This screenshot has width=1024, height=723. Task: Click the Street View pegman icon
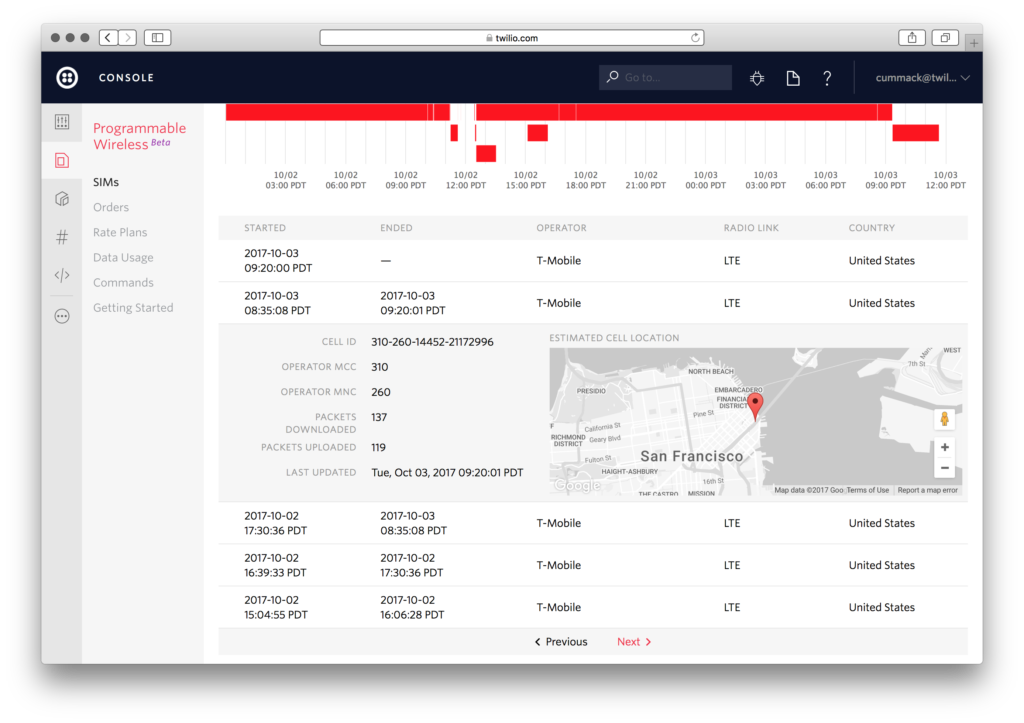click(x=944, y=419)
